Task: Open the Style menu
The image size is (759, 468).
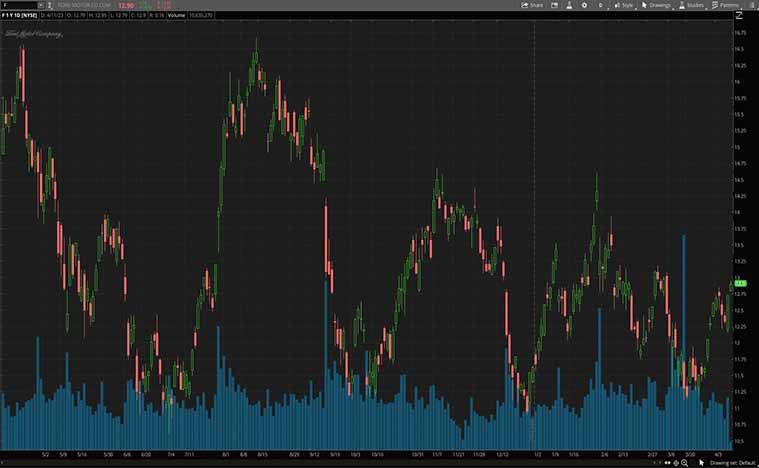Action: click(624, 5)
